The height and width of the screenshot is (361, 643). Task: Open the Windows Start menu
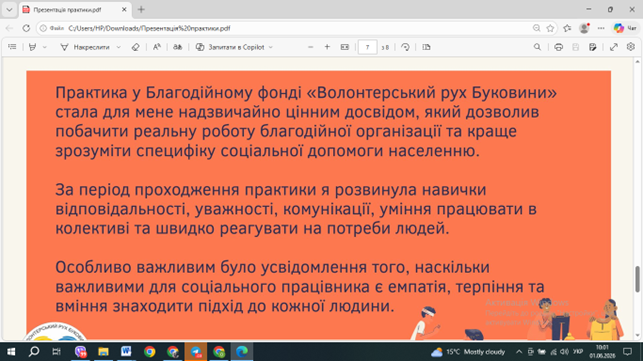coord(11,352)
